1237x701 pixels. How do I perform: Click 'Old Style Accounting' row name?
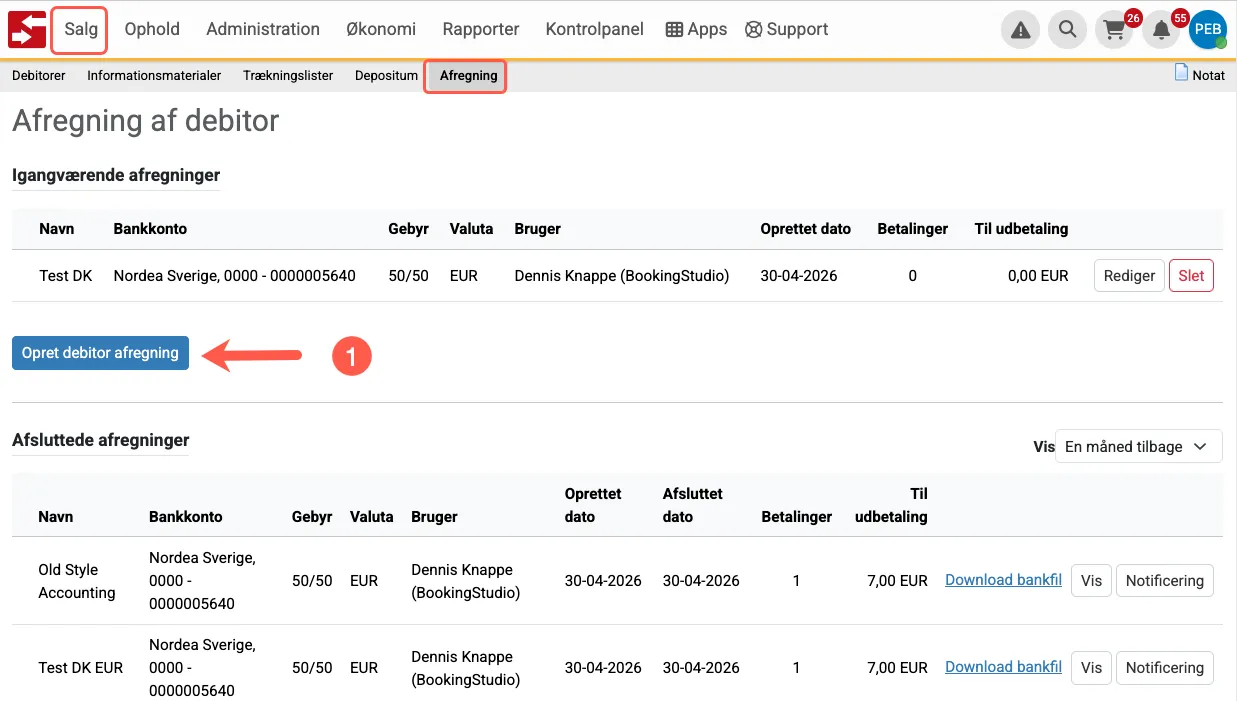click(x=77, y=581)
